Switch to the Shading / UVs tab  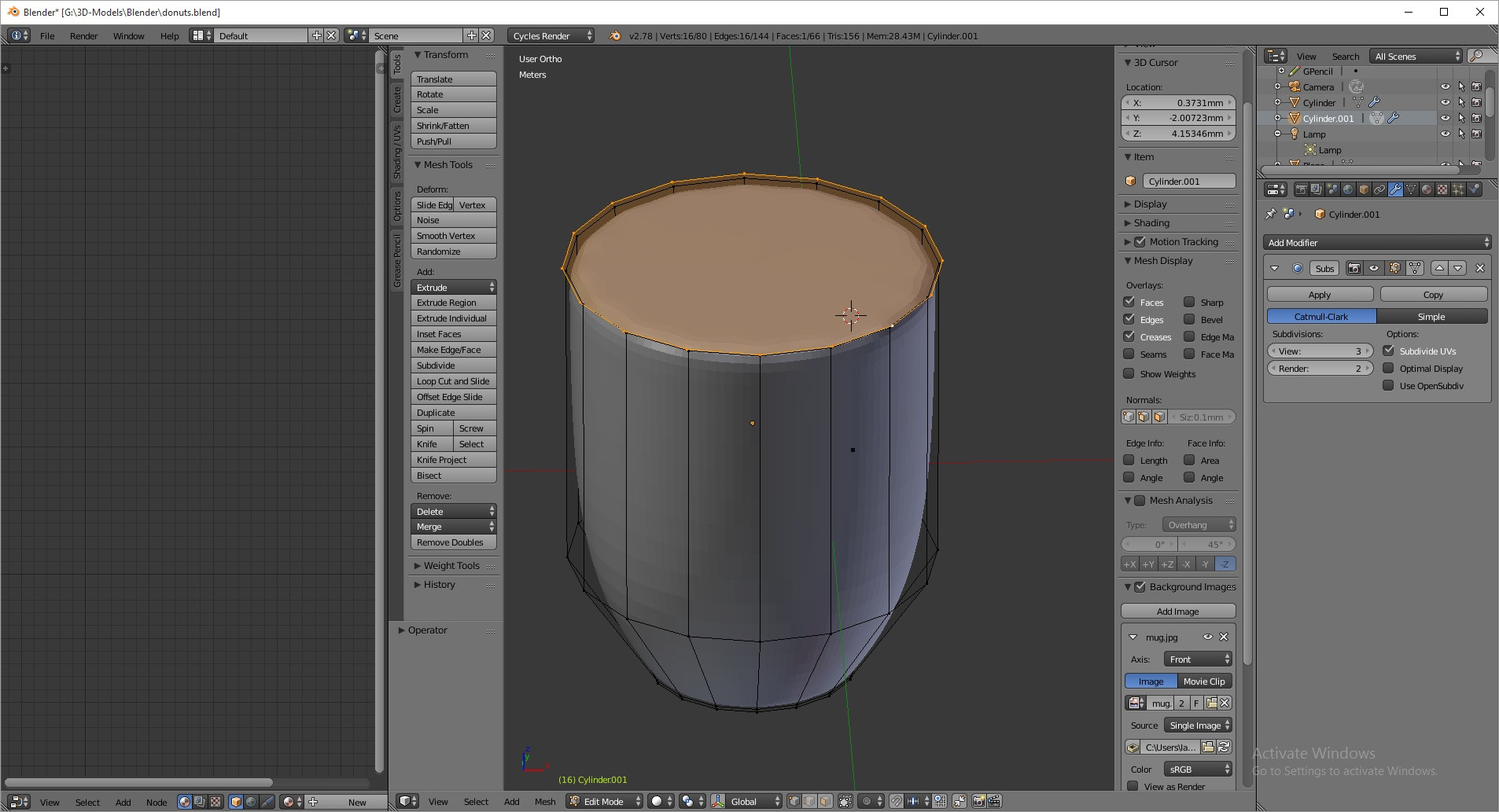coord(397,151)
